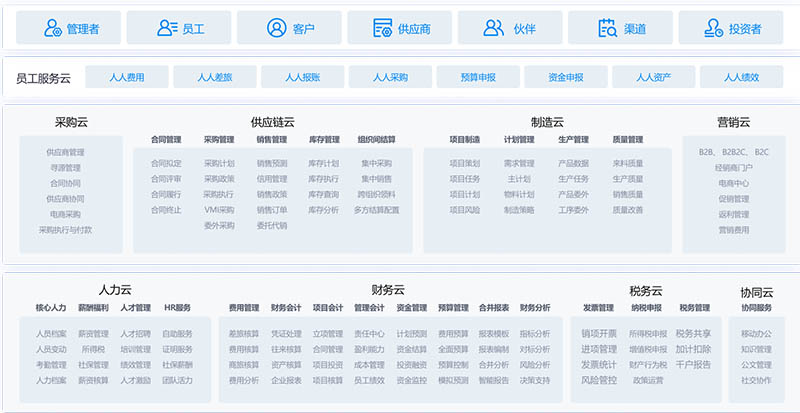Click the 员工 ID card icon
This screenshot has height=413, width=800.
click(165, 29)
